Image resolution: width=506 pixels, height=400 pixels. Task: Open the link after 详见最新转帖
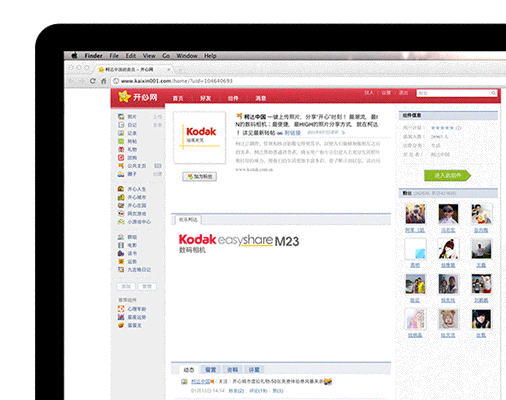click(289, 133)
